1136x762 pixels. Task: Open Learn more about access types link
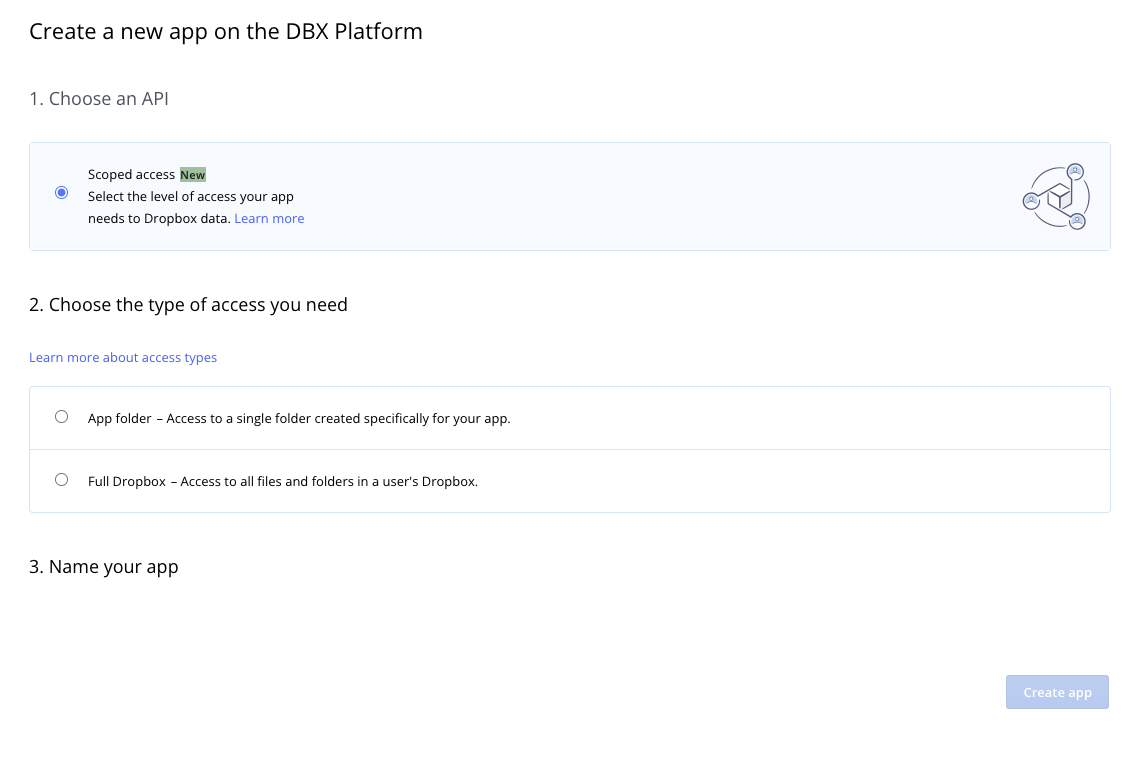(123, 357)
